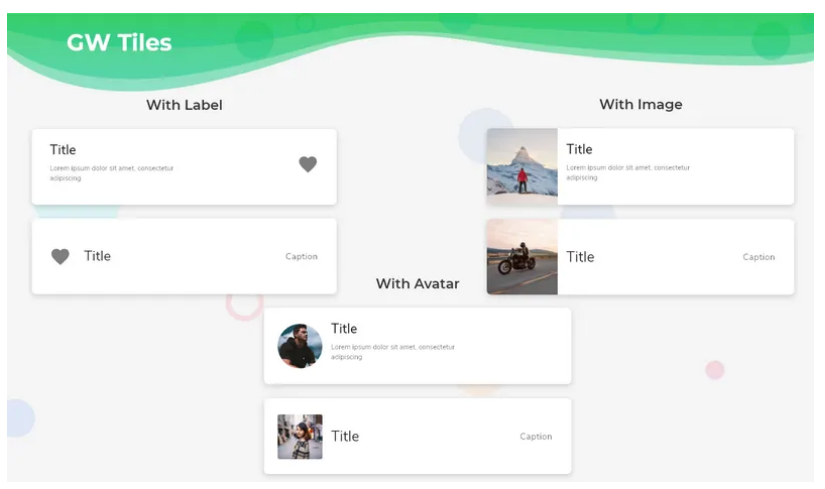825x489 pixels.
Task: Select the With Label section heading
Action: [x=184, y=105]
